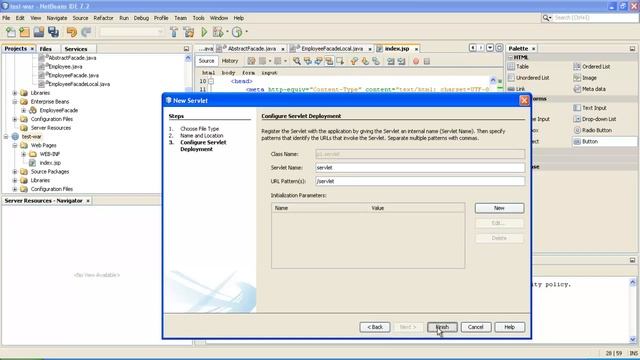Click the fold toggle on line 10
This screenshot has width=640, height=360.
(x=211, y=81)
